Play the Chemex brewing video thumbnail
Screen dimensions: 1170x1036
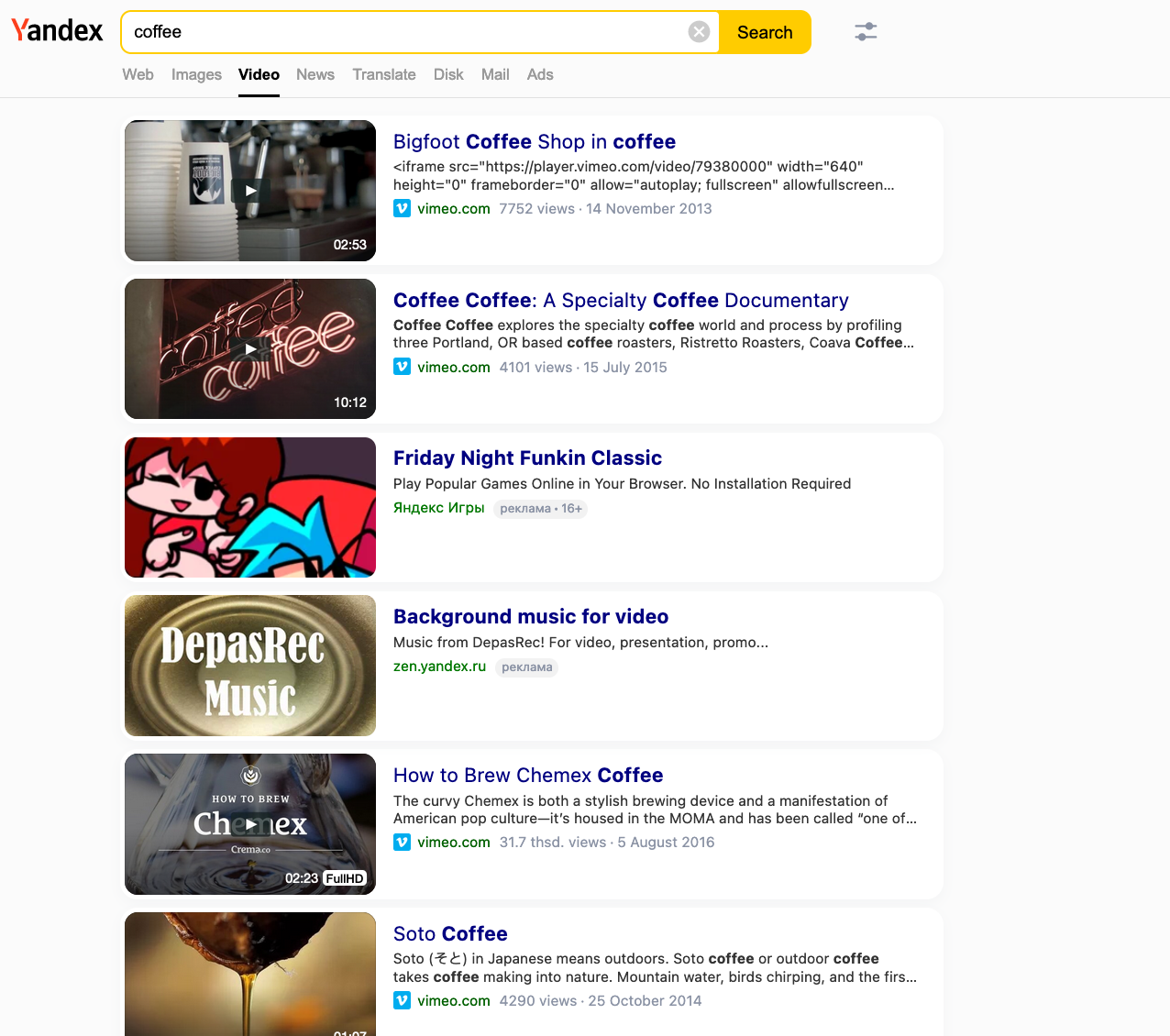pyautogui.click(x=250, y=824)
